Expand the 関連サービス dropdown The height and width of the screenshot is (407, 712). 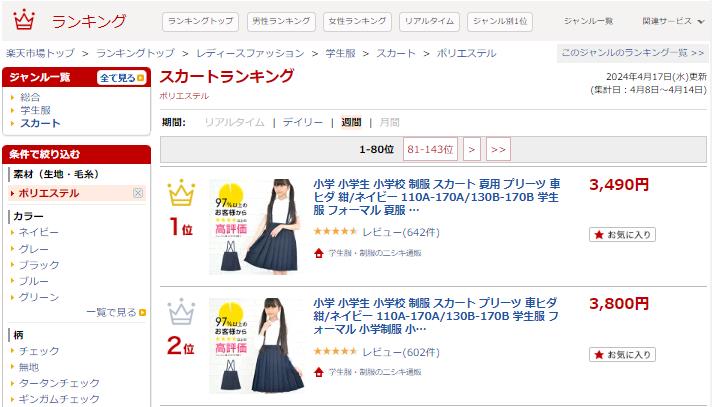(x=673, y=21)
